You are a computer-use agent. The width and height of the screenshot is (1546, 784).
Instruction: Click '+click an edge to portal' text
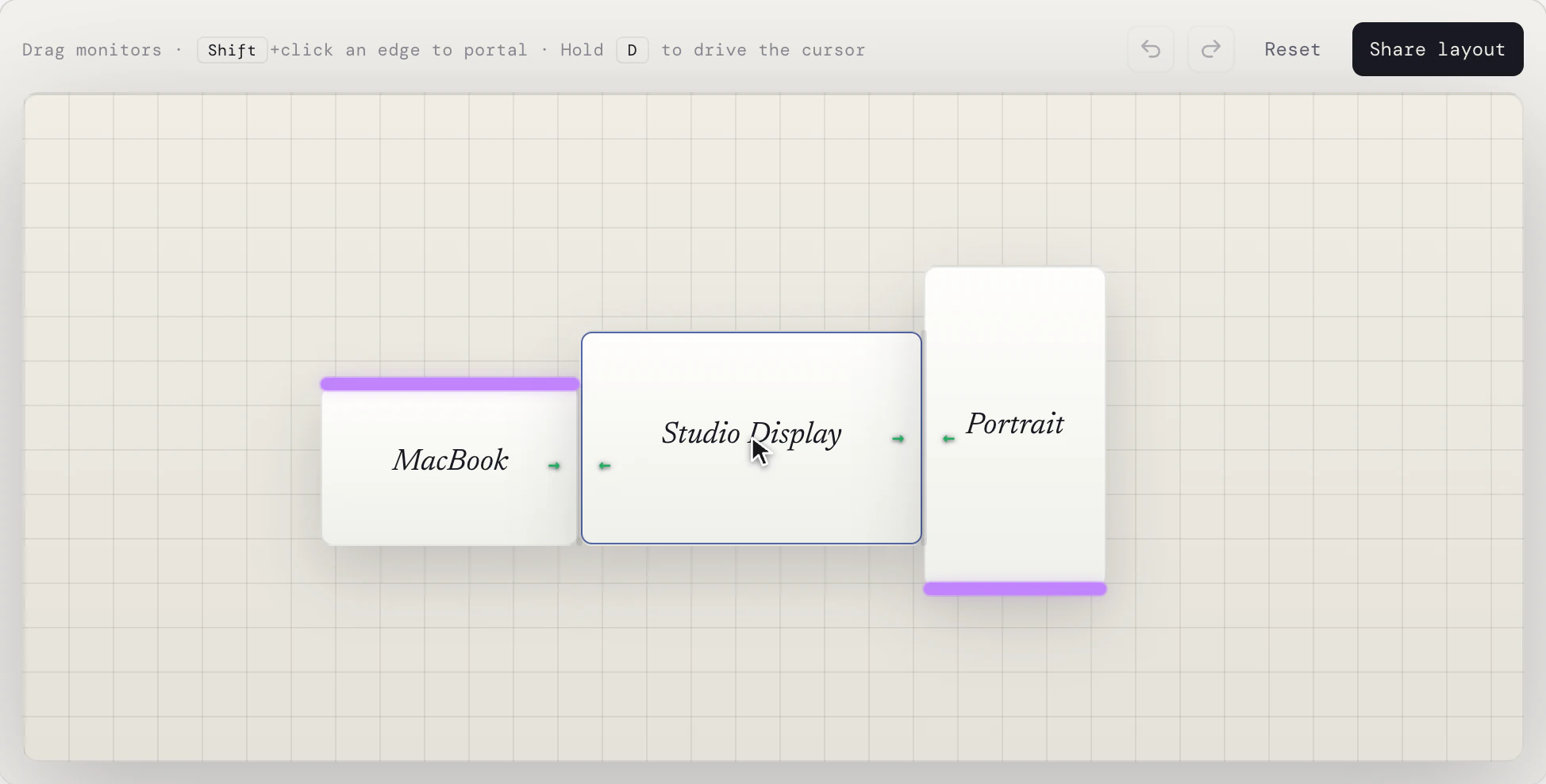tap(398, 50)
